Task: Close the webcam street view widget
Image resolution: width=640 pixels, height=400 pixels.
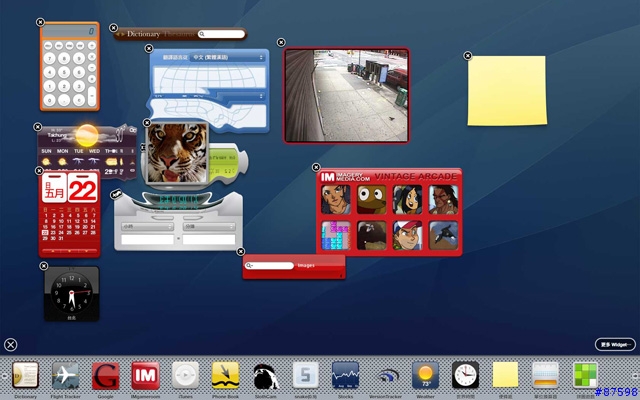Action: click(x=281, y=42)
